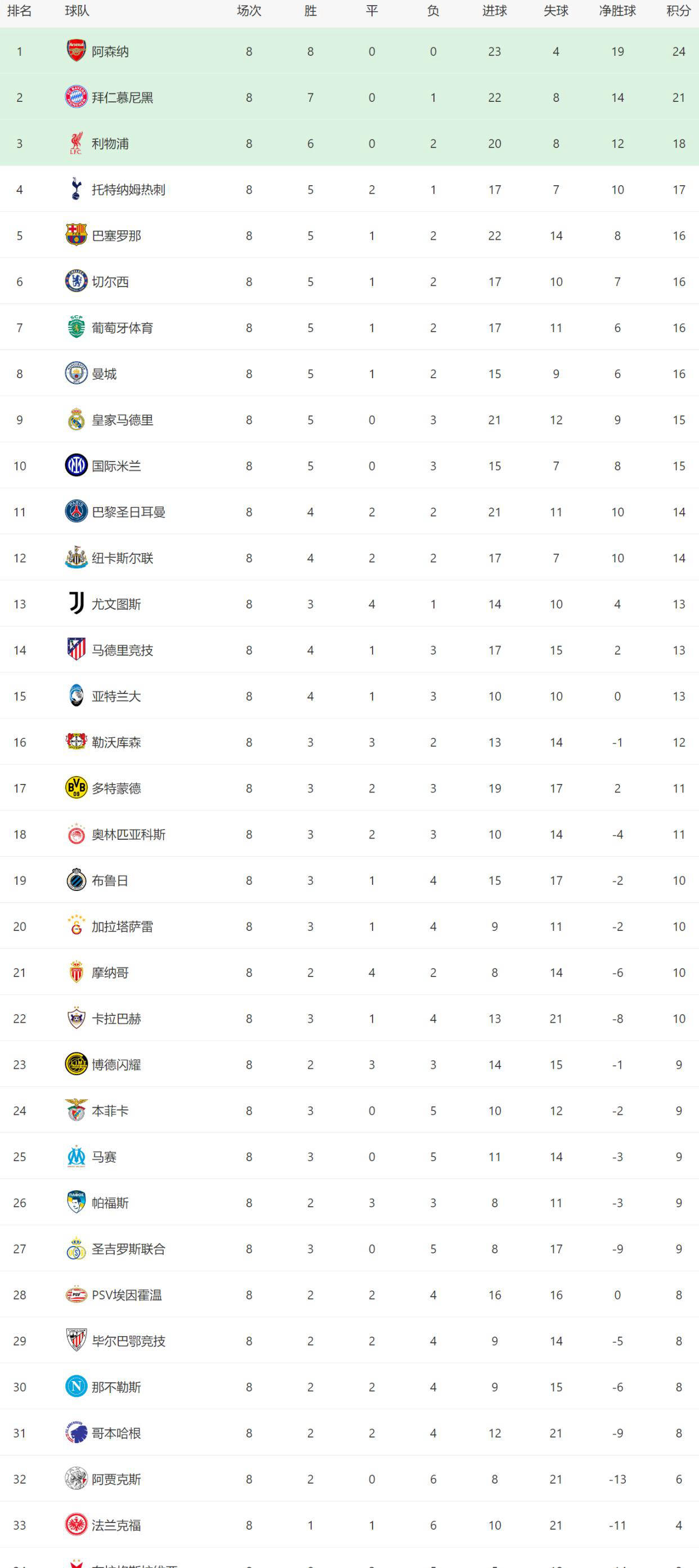Click the Real Madrid crest icon
The image size is (699, 1568).
(76, 420)
